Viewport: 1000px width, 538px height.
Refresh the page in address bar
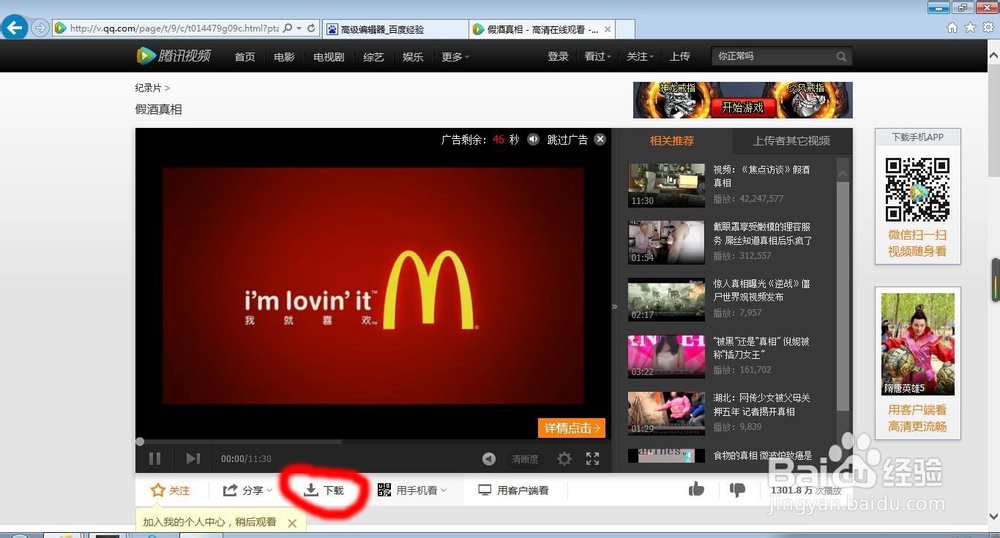(x=311, y=28)
